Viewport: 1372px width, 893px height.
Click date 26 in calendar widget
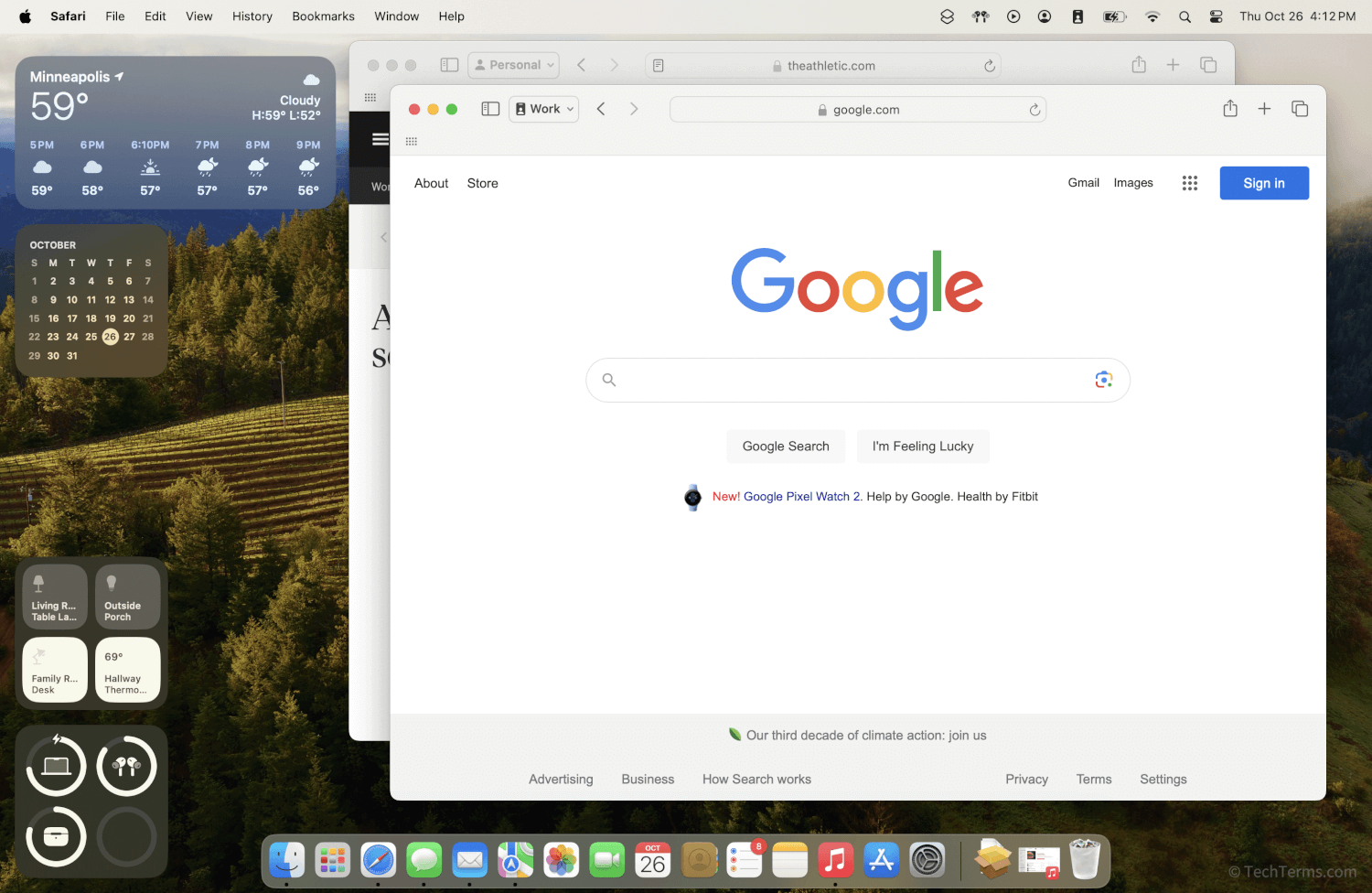pos(110,337)
